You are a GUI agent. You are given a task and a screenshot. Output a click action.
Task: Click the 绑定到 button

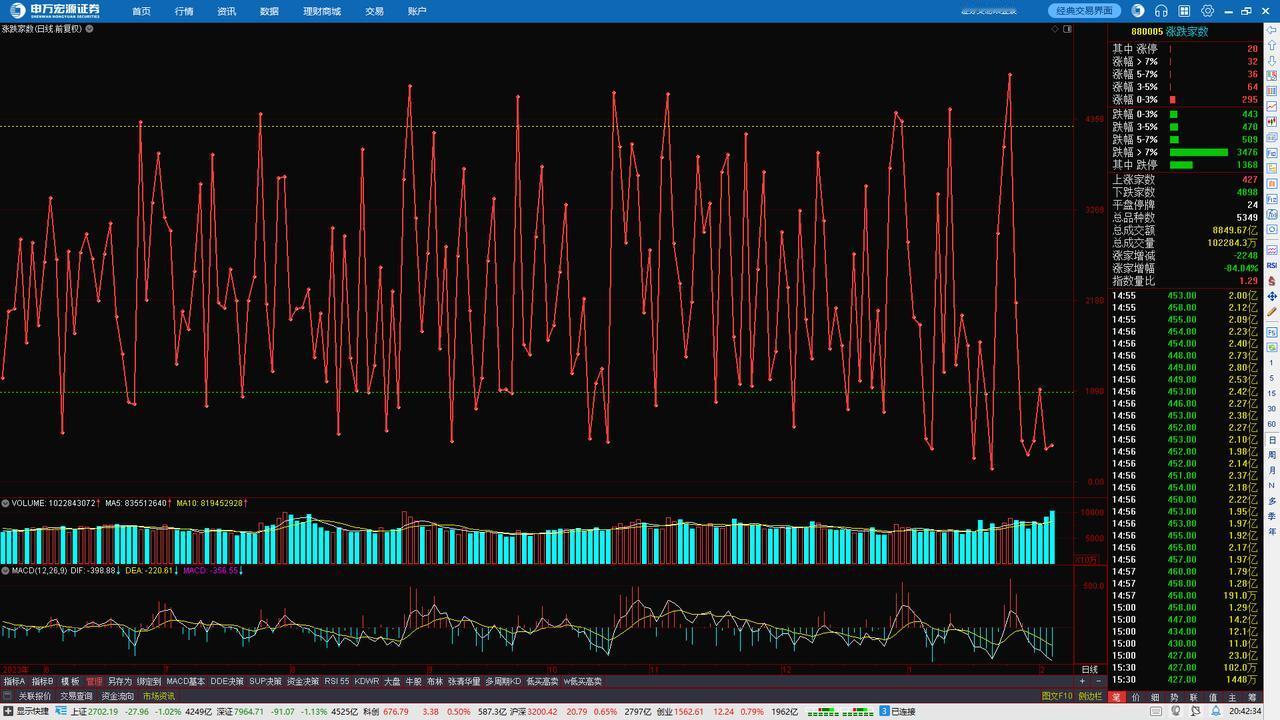click(149, 681)
